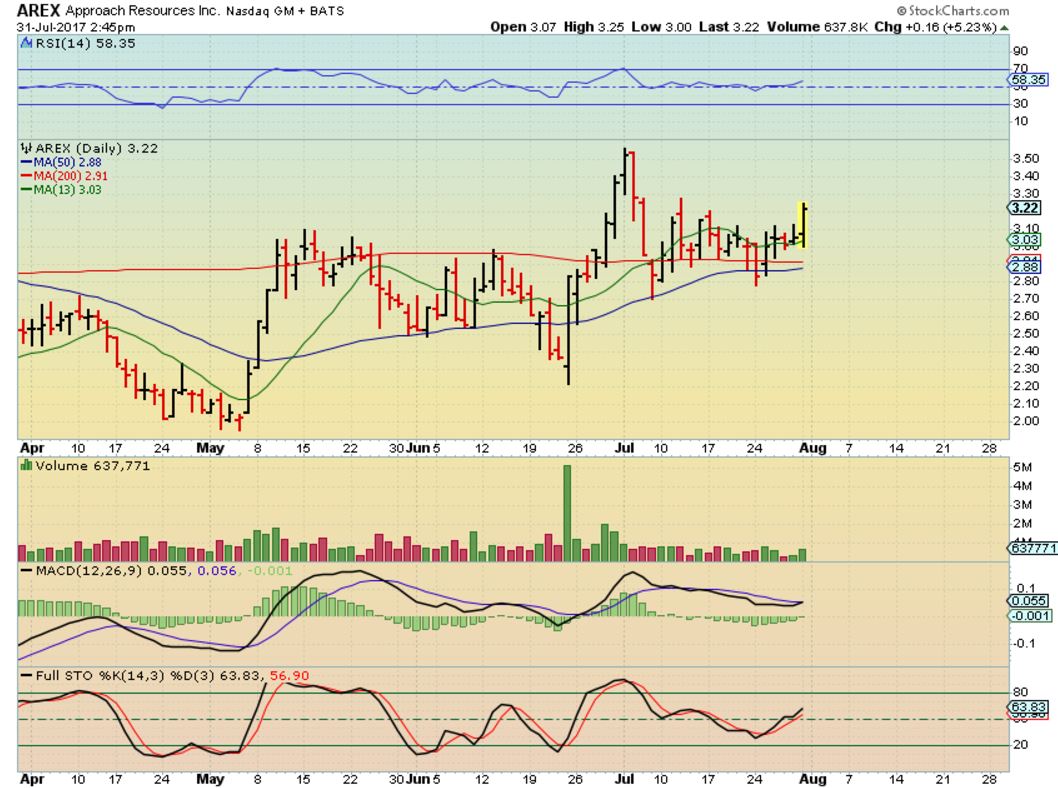
Task: Click the Last 3.22 quote value
Action: point(729,27)
